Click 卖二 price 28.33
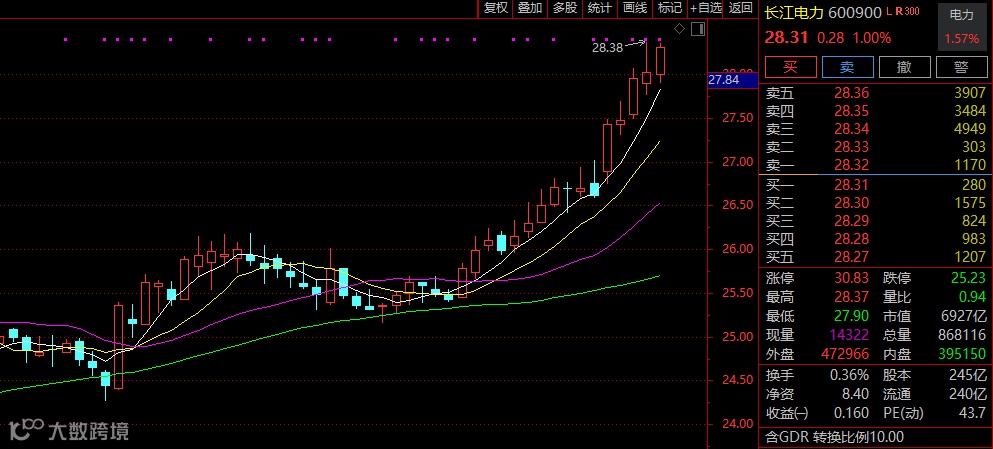 (851, 147)
